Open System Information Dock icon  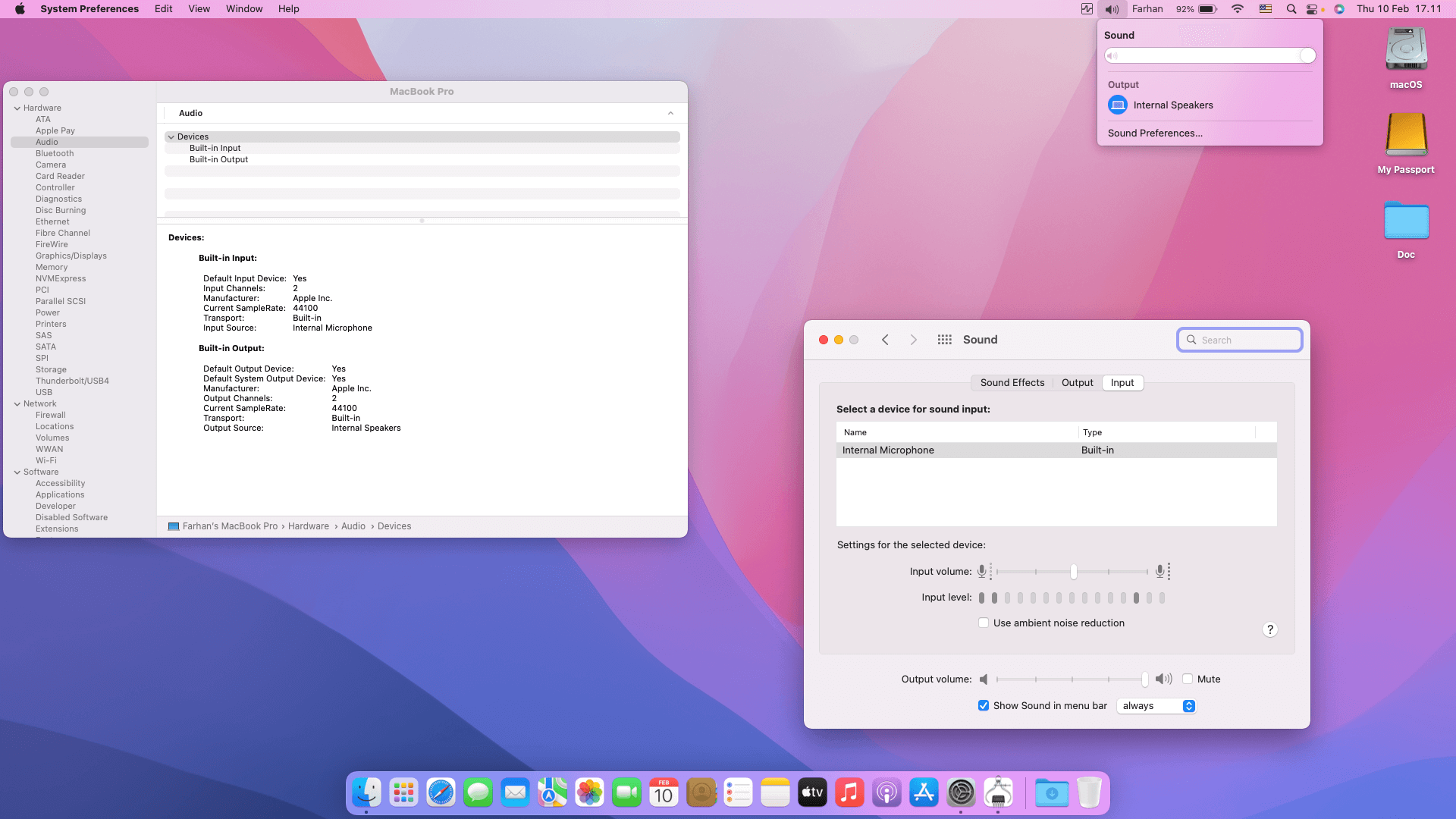999,792
